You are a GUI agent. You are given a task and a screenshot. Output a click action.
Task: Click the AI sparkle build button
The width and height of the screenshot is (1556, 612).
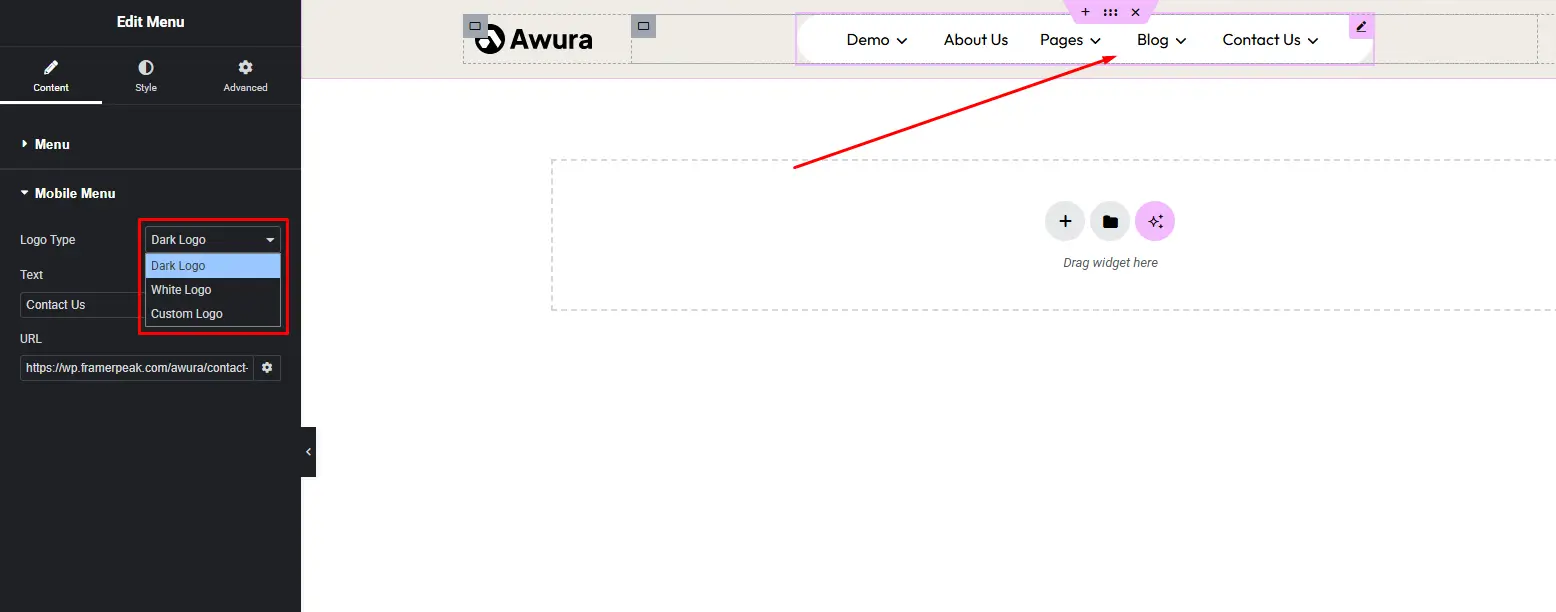coord(1155,221)
